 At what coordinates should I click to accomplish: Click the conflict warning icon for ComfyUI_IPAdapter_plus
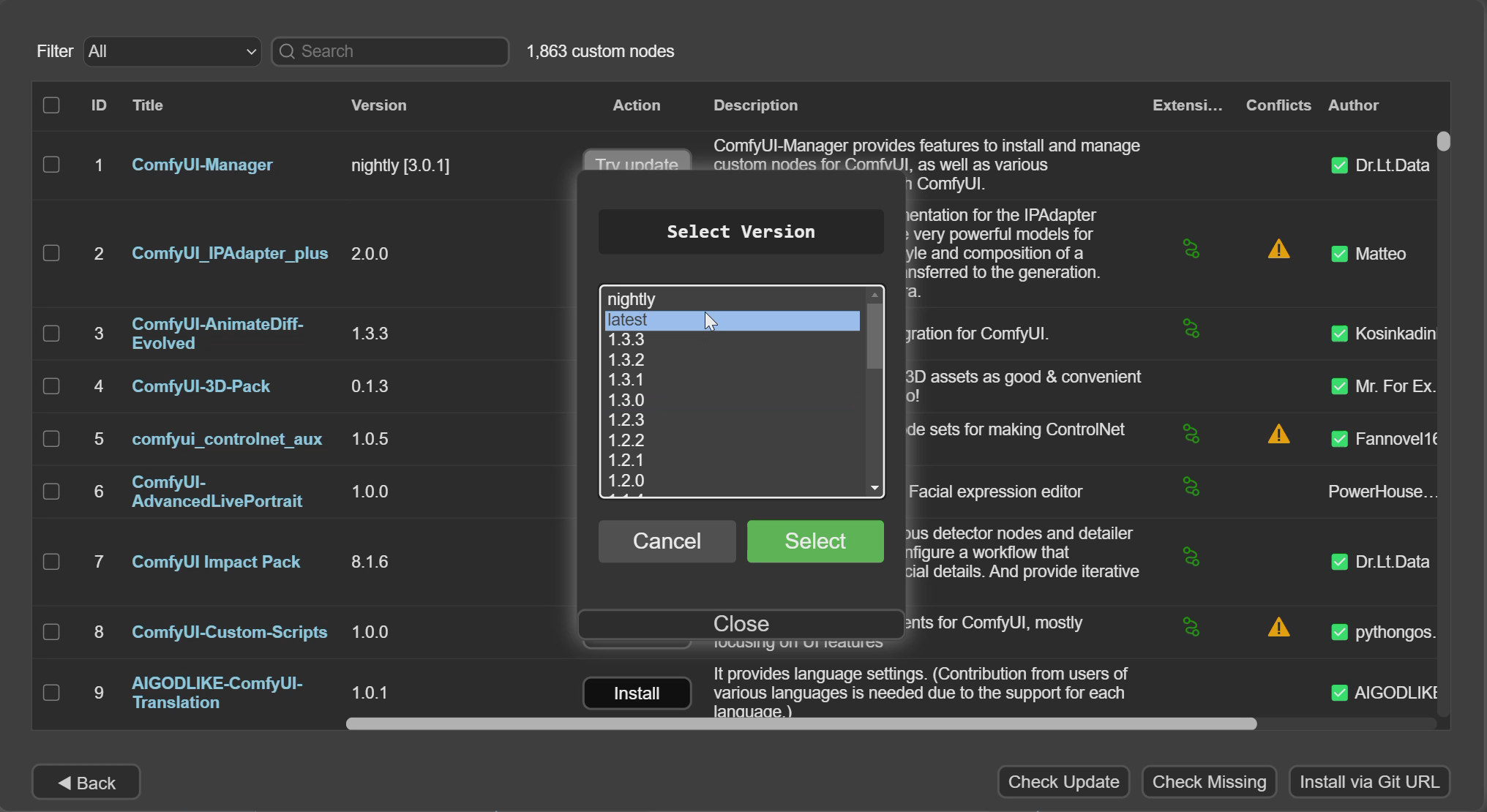[1278, 249]
